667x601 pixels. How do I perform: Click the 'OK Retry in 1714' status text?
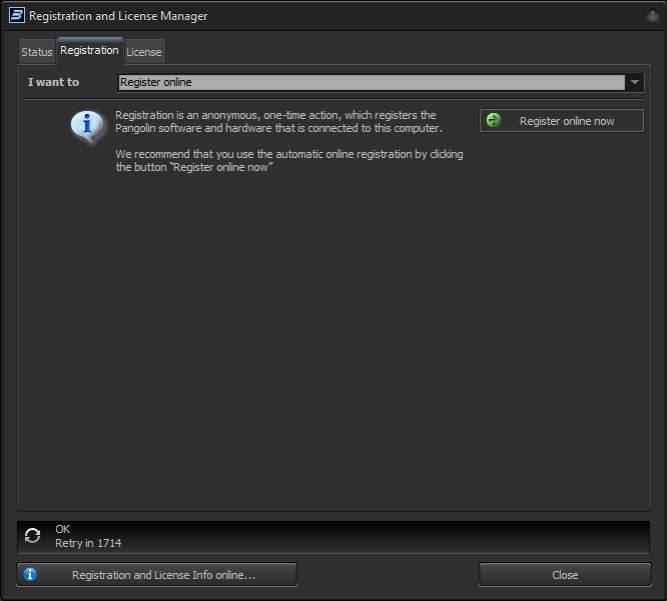click(88, 536)
